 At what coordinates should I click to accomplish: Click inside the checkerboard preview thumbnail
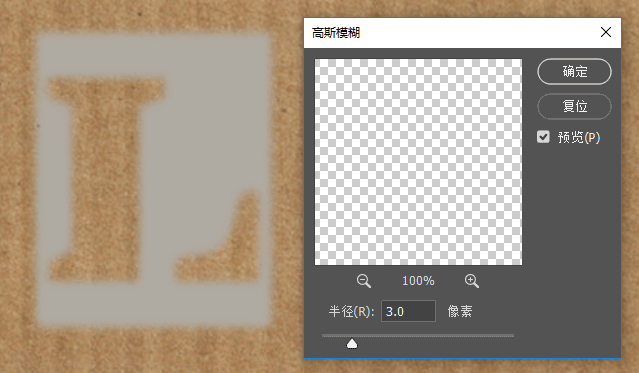pyautogui.click(x=418, y=162)
